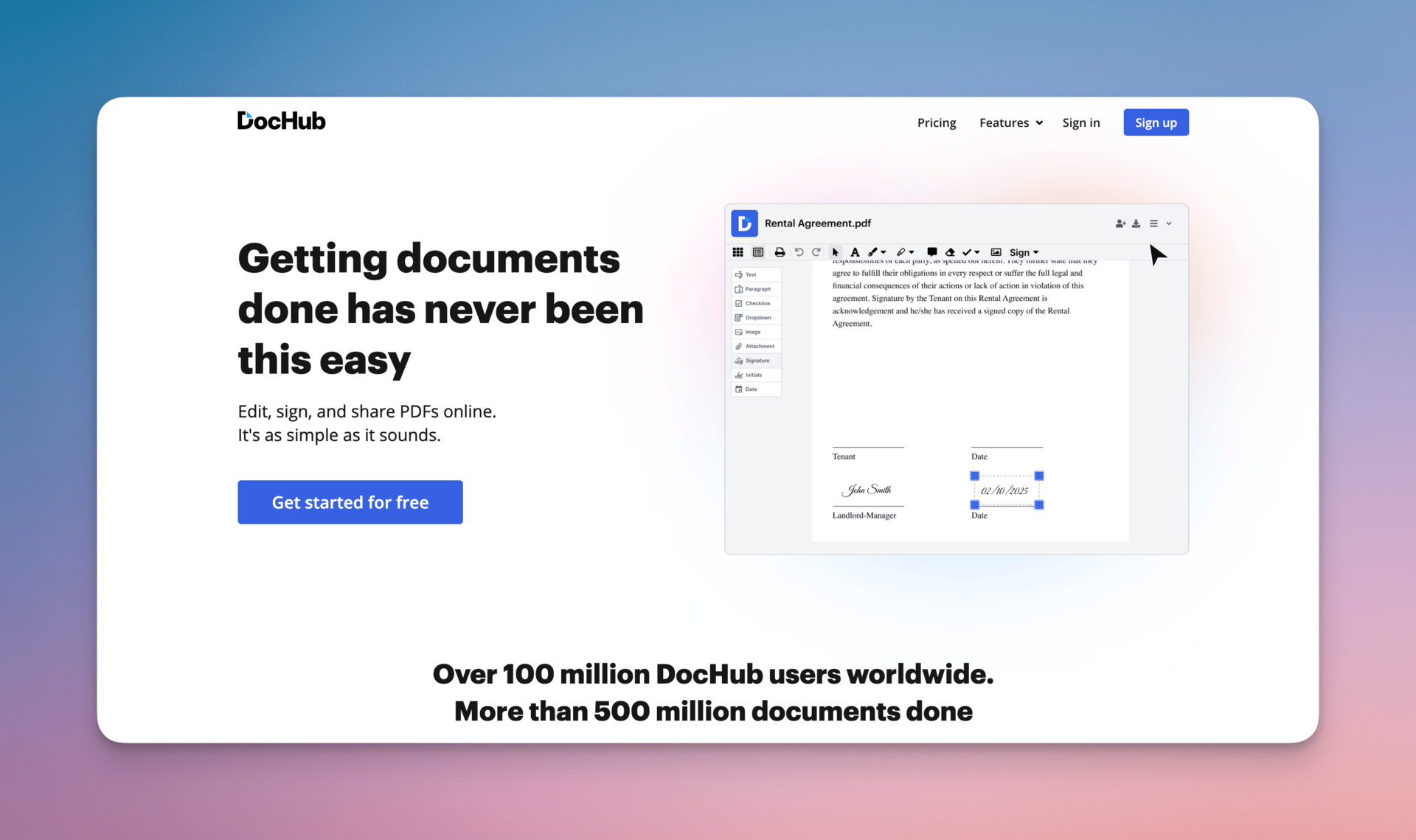Click the redo arrow icon

816,252
